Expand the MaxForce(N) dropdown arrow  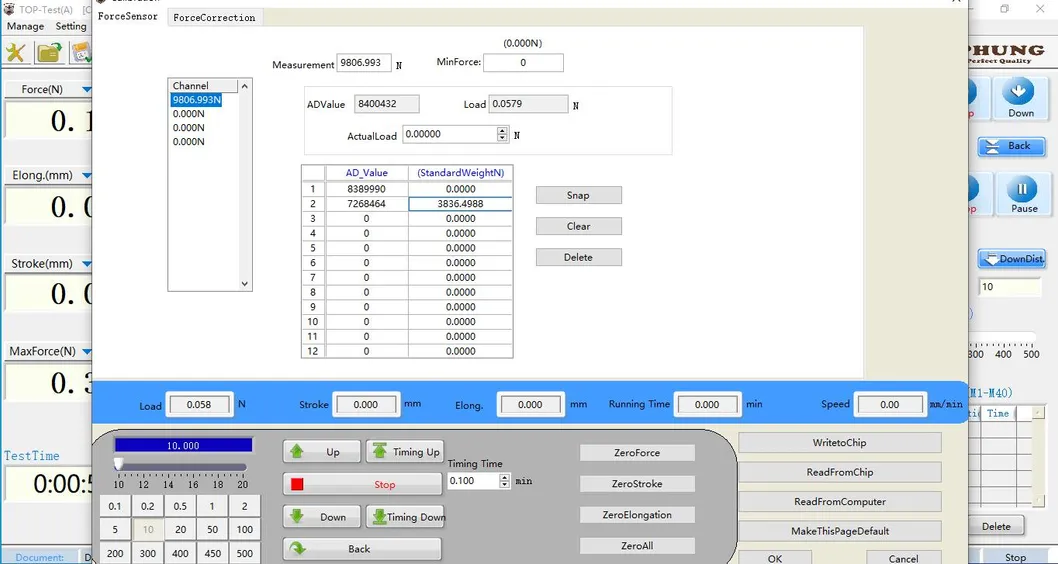[x=86, y=352]
